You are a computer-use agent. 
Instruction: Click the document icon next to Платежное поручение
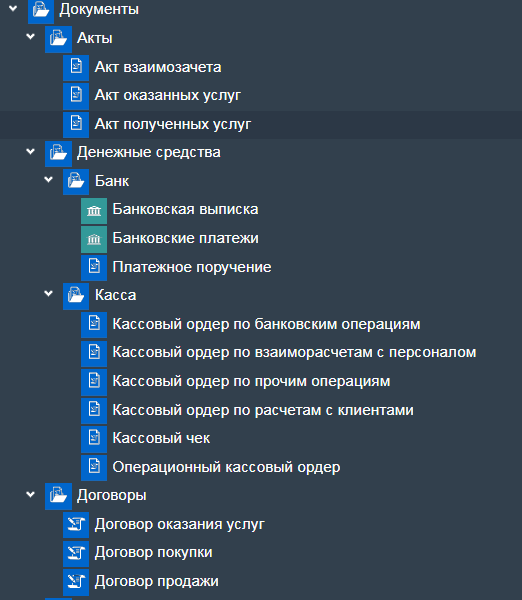(x=94, y=267)
